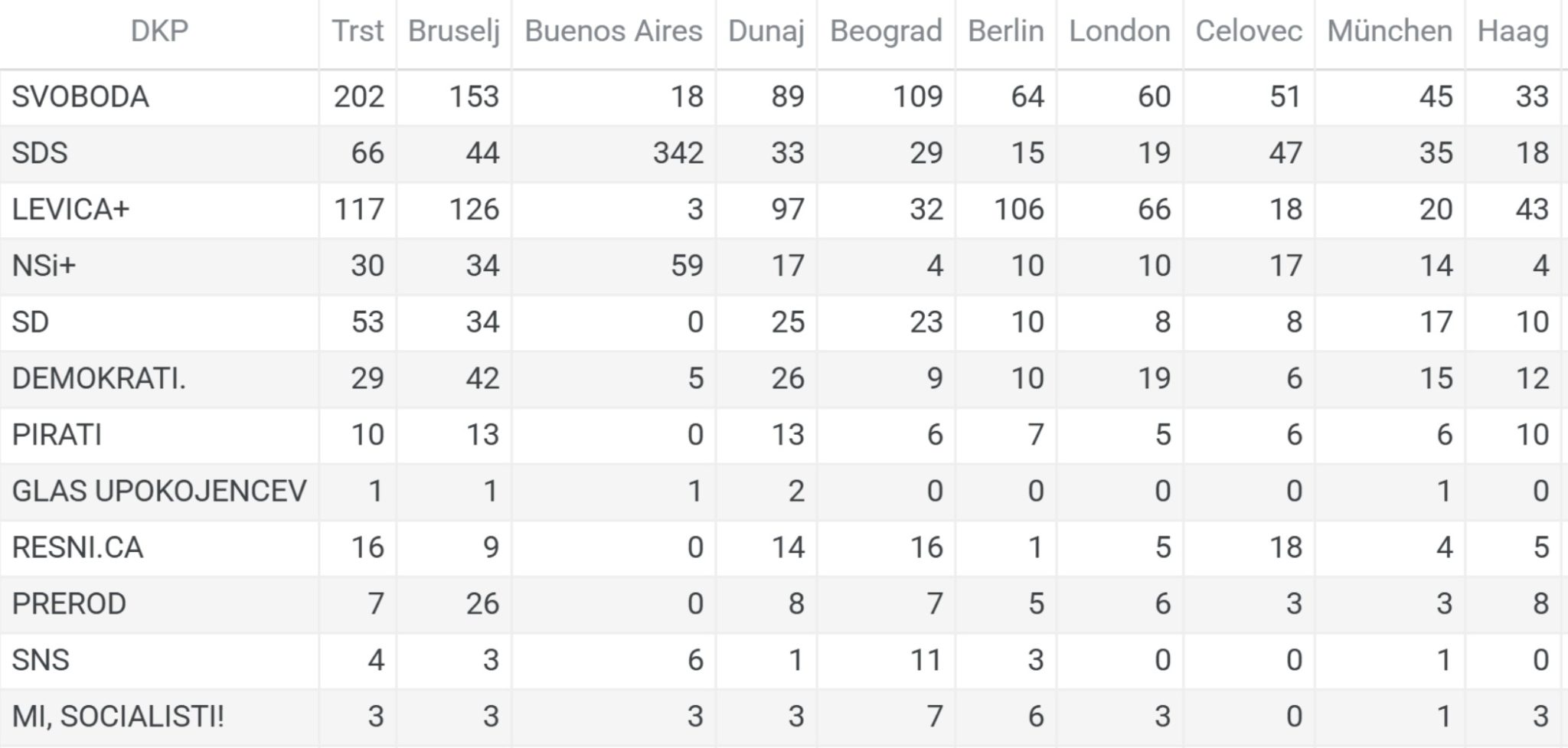Select the Beograd column header
The width and height of the screenshot is (1568, 748).
[886, 31]
